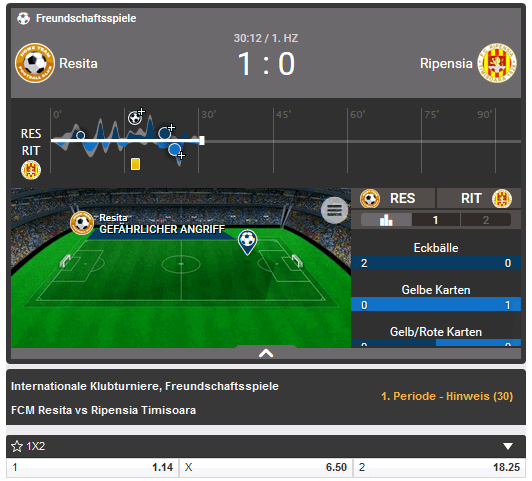Viewport: 532px width, 481px height.
Task: Select the RIT team header in stats
Action: click(x=478, y=198)
